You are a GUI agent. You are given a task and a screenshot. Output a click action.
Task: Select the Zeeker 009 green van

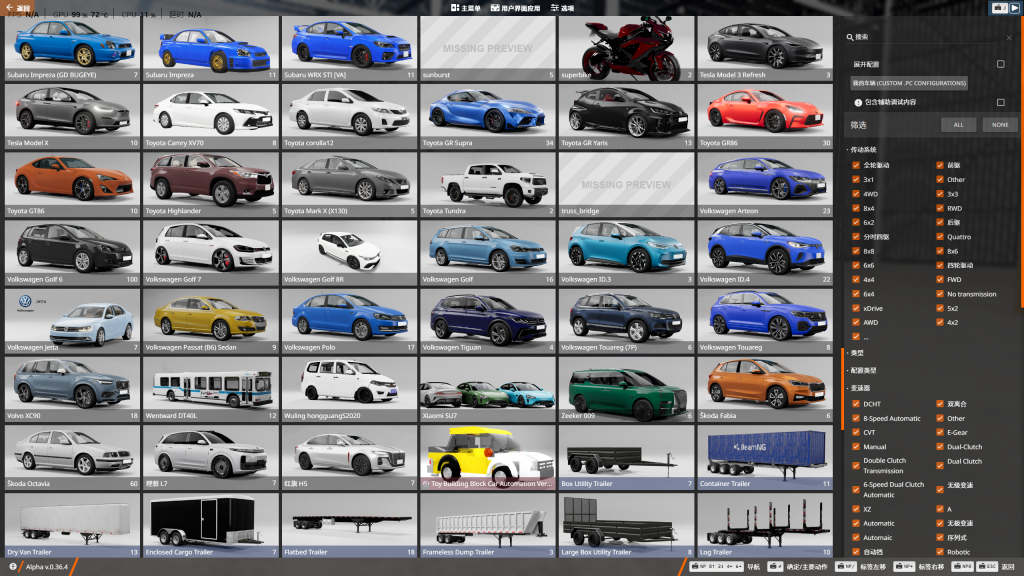click(x=626, y=389)
